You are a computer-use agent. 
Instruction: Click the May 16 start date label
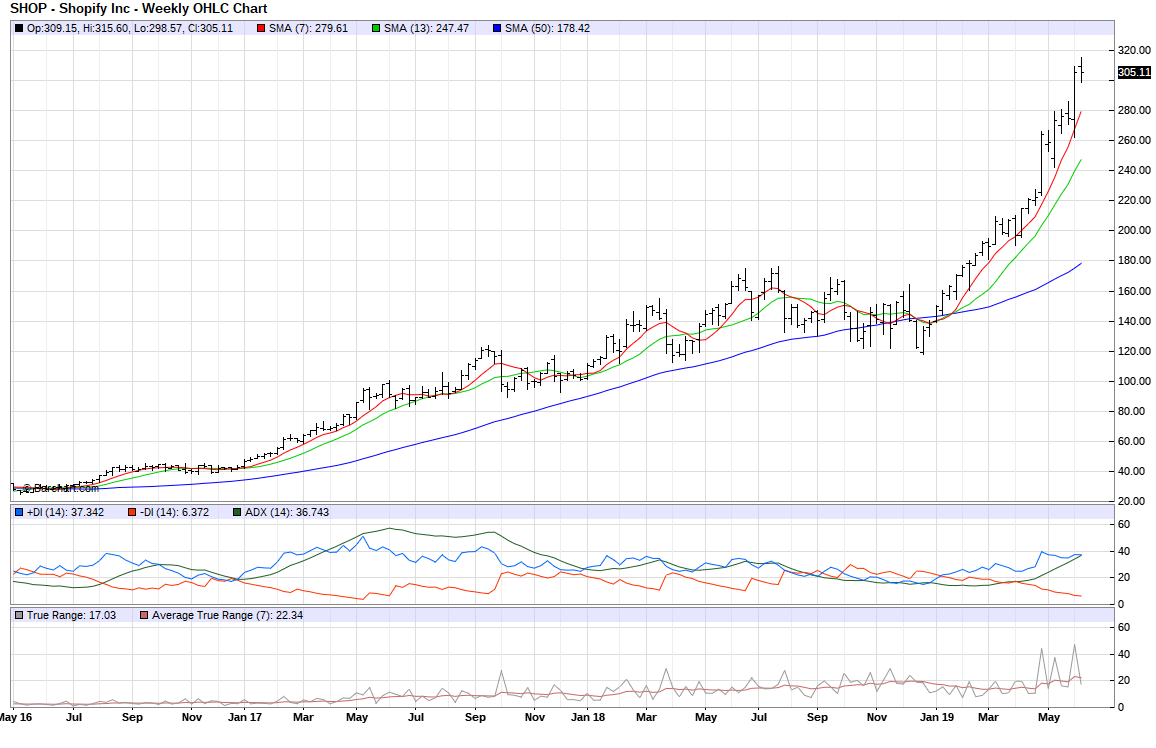tap(16, 717)
